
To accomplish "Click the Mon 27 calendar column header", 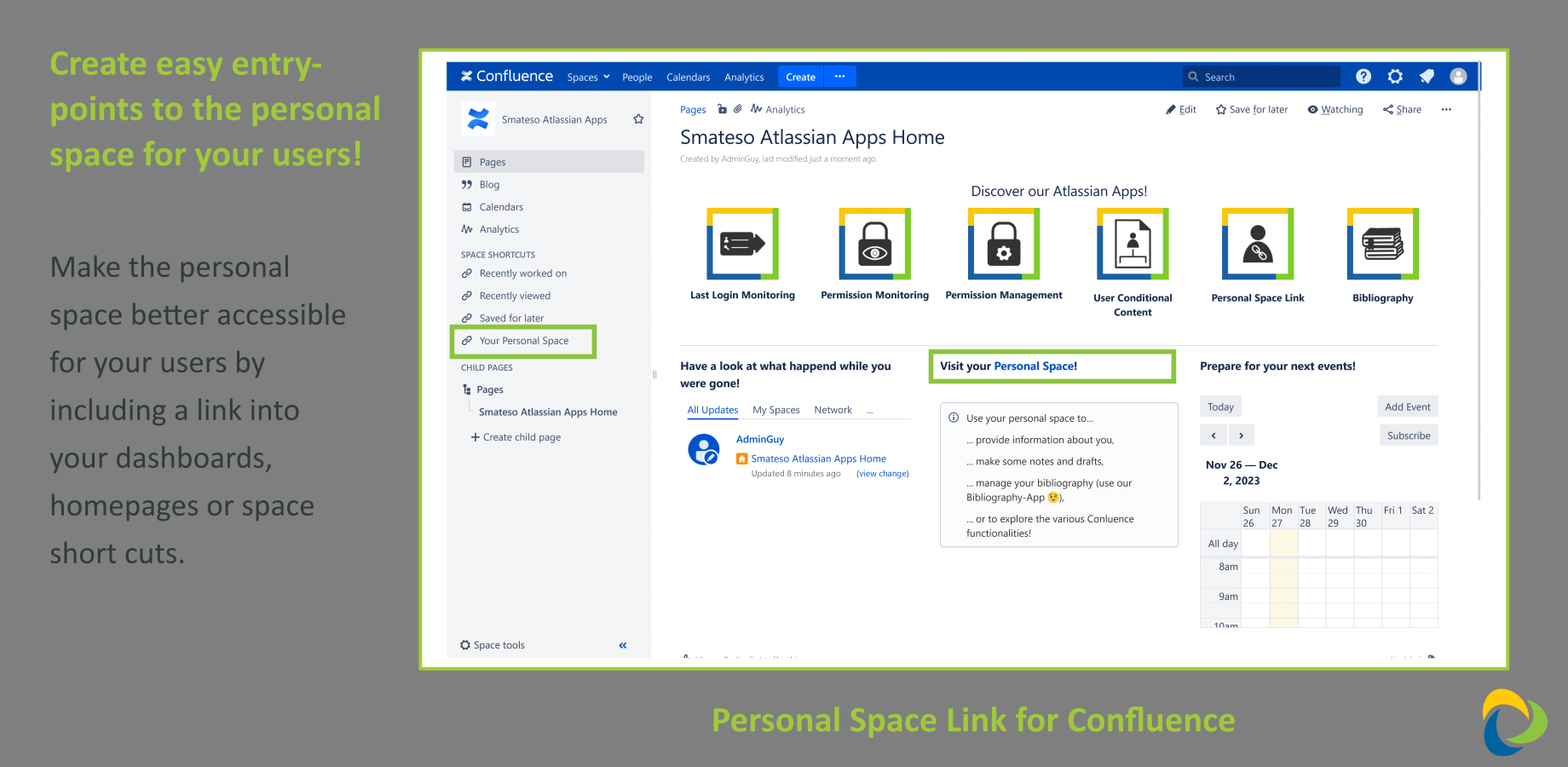I will 1282,516.
